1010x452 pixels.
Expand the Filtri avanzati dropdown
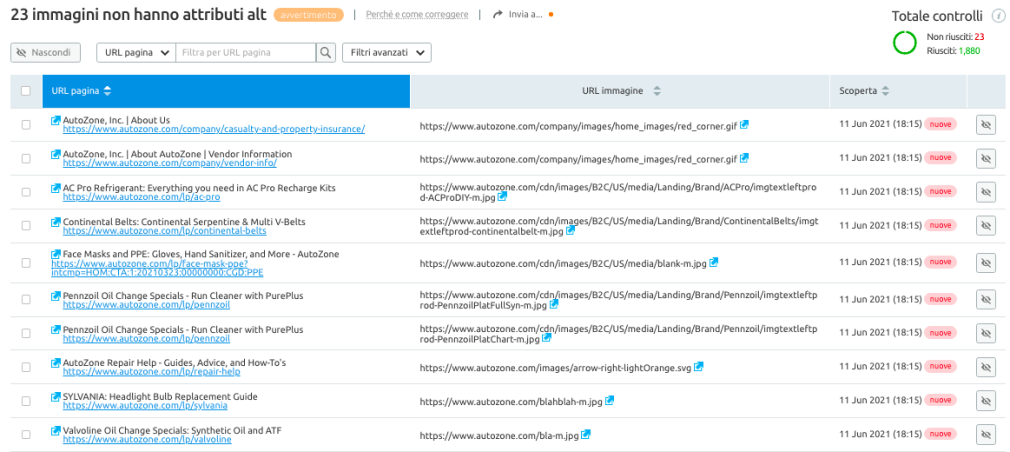tap(386, 53)
